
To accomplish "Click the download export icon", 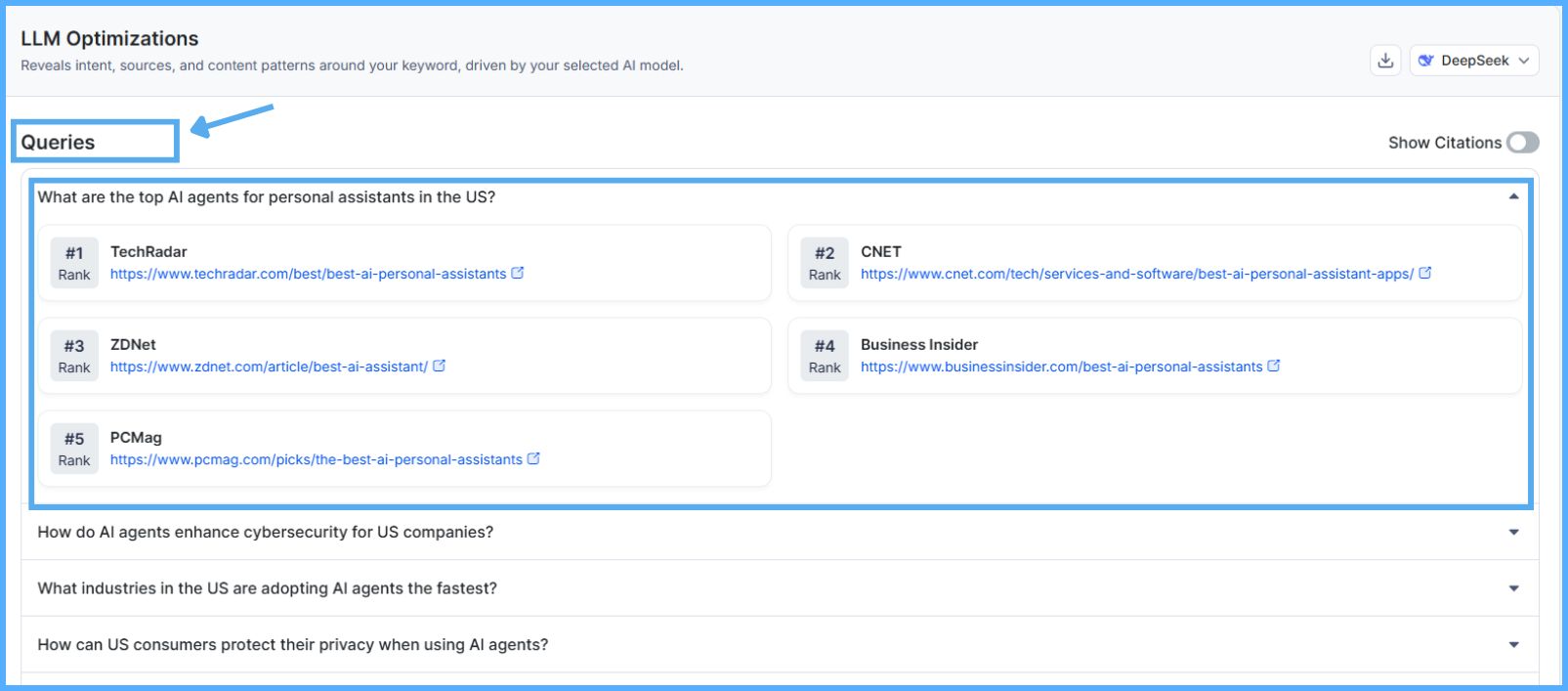I will click(x=1384, y=61).
